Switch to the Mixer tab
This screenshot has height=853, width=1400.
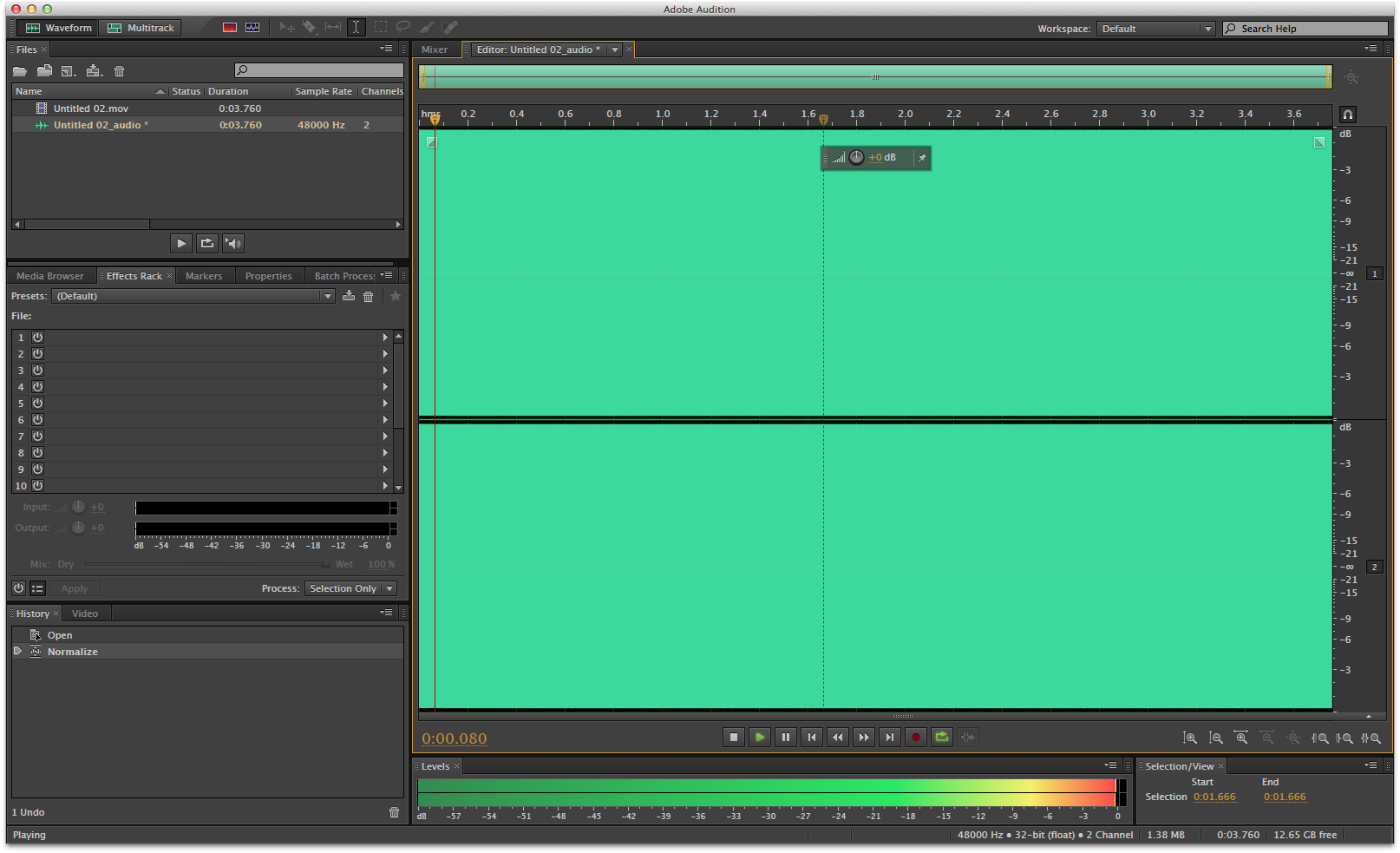pyautogui.click(x=435, y=49)
